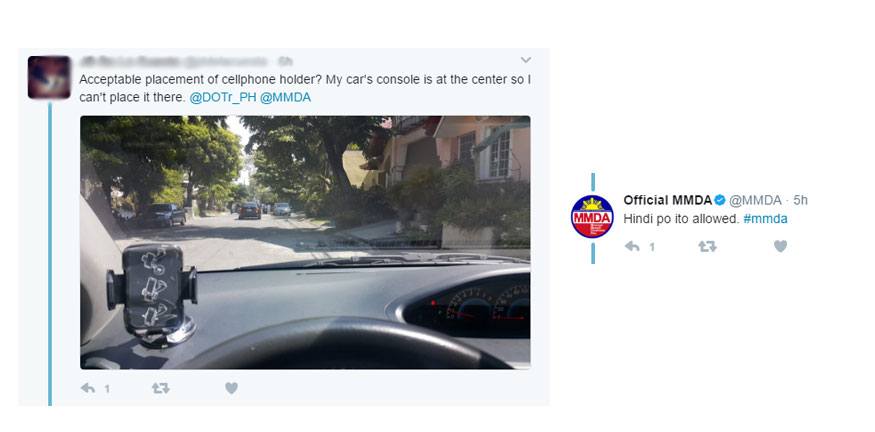
Task: Open the "Hindi po ito allowed" tweet text
Action: [681, 219]
